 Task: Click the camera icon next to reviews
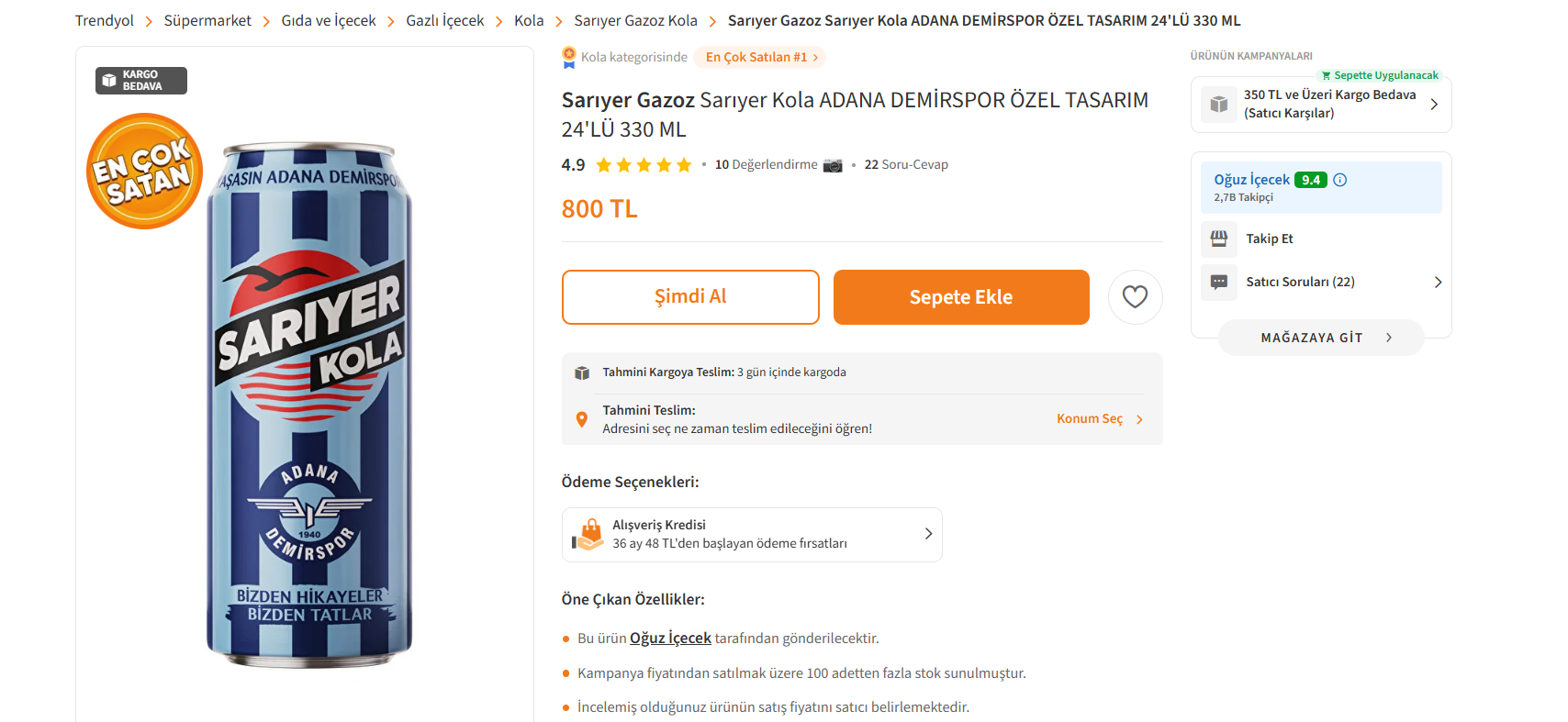[x=833, y=165]
